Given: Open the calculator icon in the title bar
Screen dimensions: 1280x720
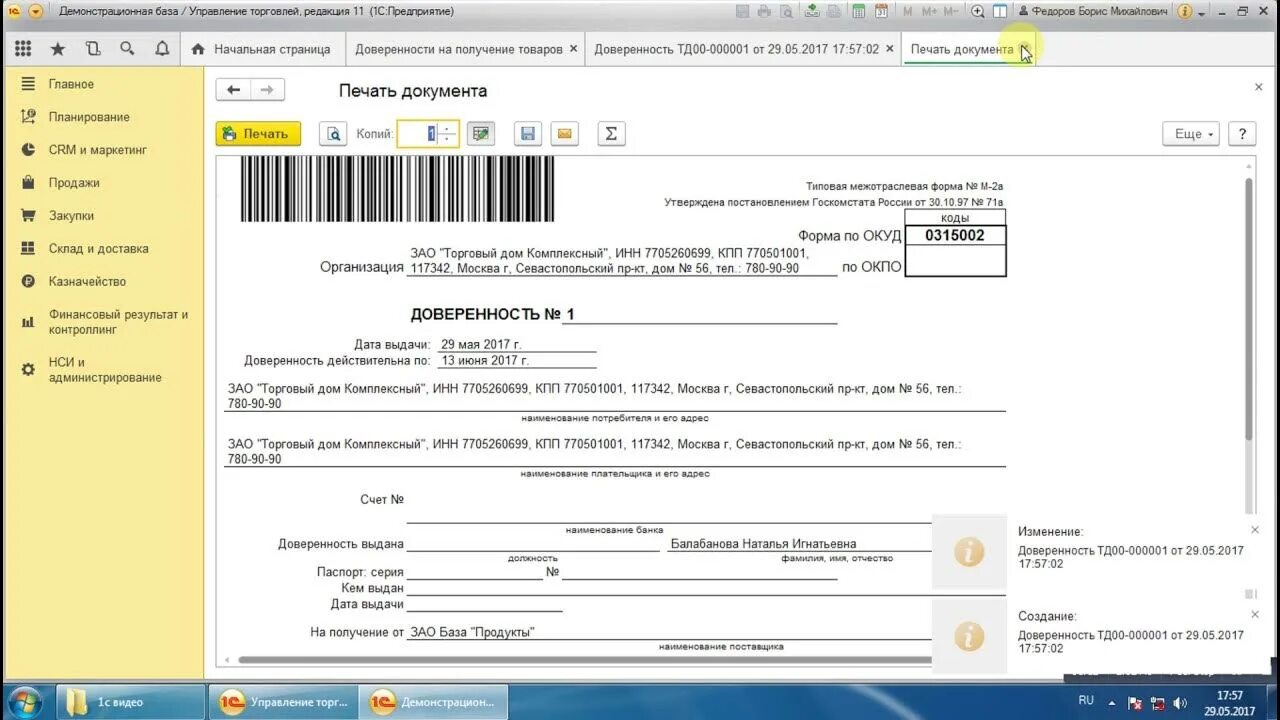Looking at the screenshot, I should pos(858,11).
